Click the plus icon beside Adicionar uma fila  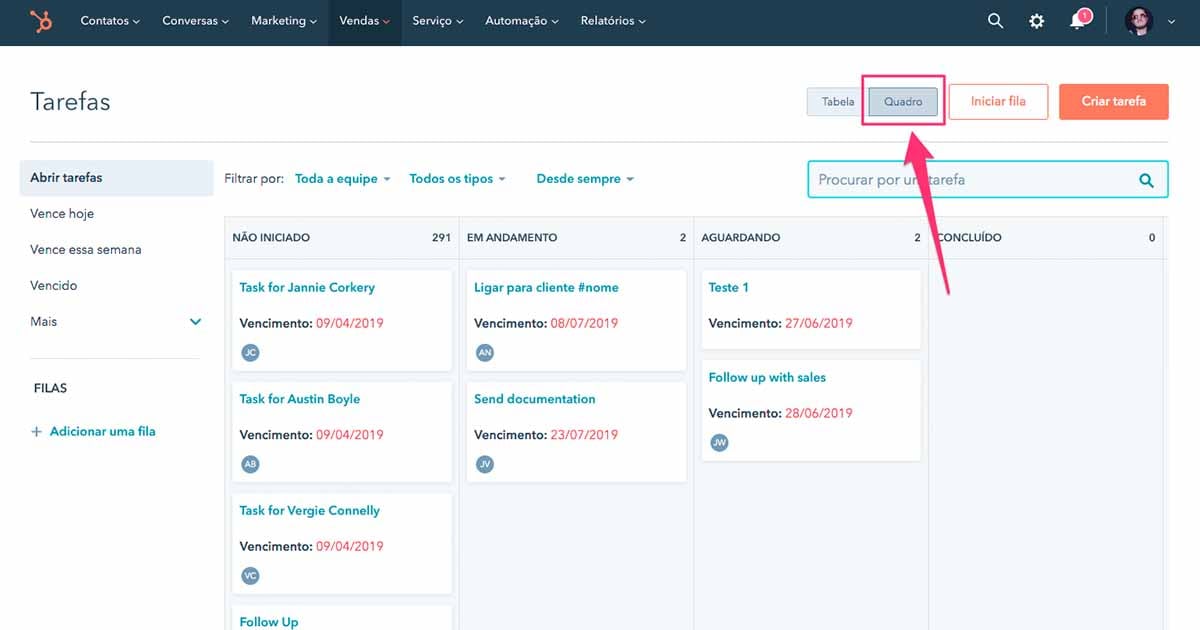(x=37, y=432)
